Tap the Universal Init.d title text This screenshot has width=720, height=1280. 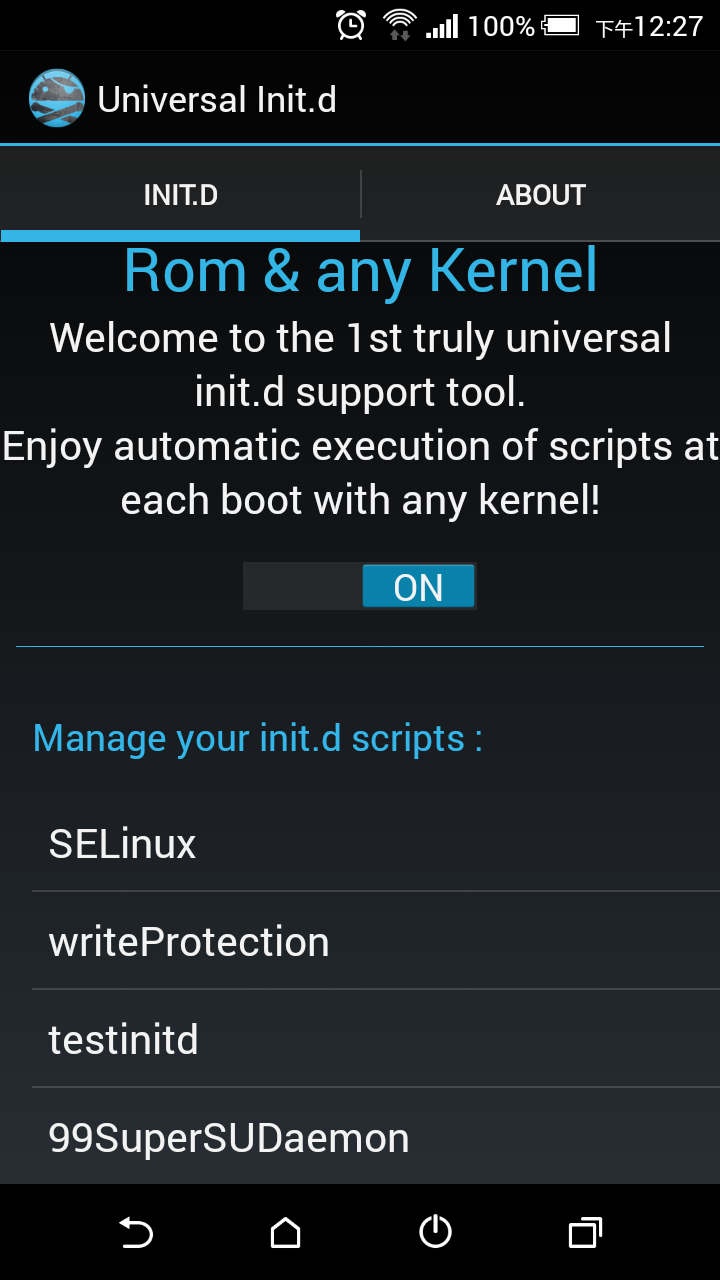pyautogui.click(x=217, y=99)
